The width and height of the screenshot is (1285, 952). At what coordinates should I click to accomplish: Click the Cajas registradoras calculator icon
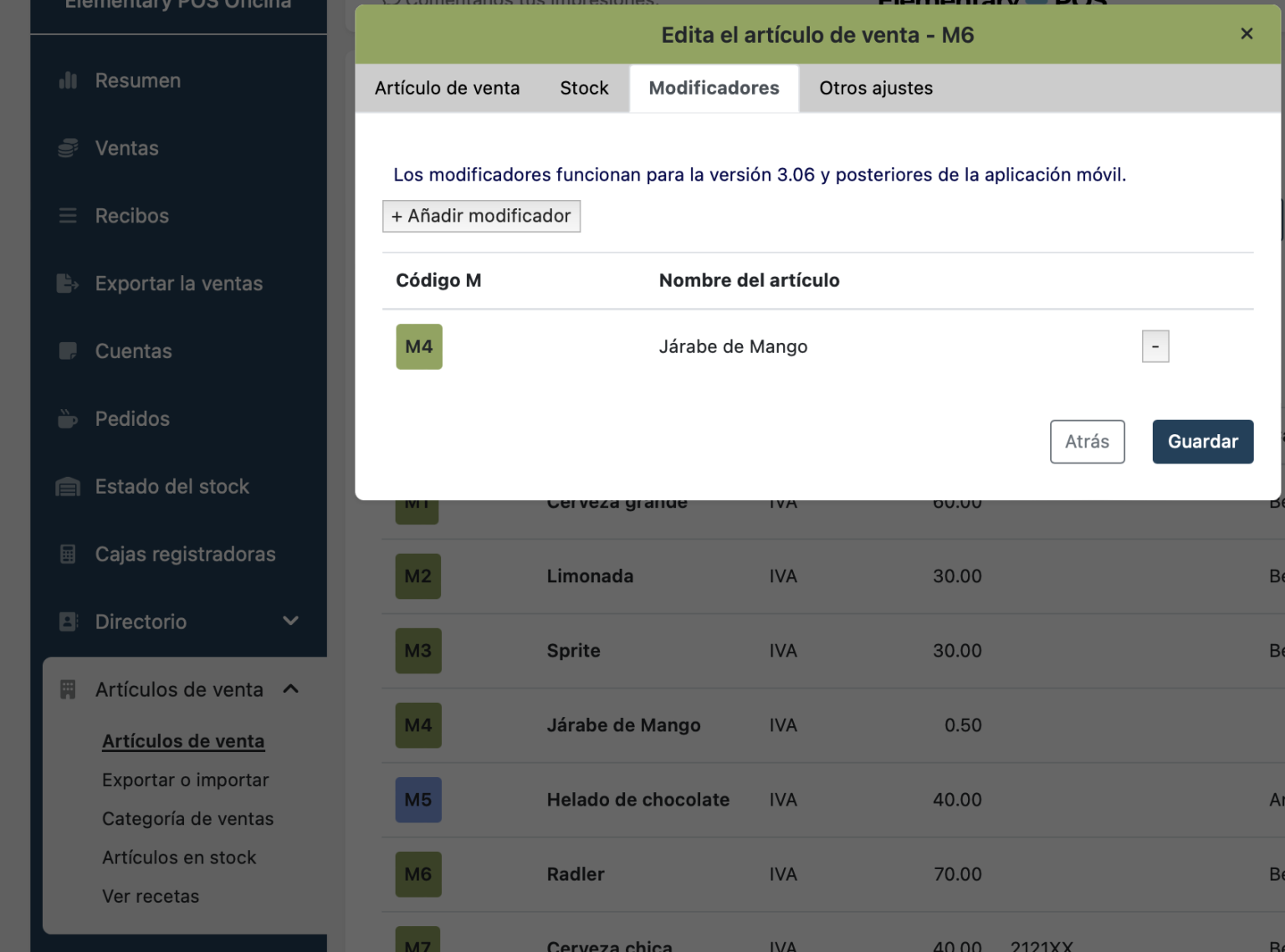coord(67,554)
